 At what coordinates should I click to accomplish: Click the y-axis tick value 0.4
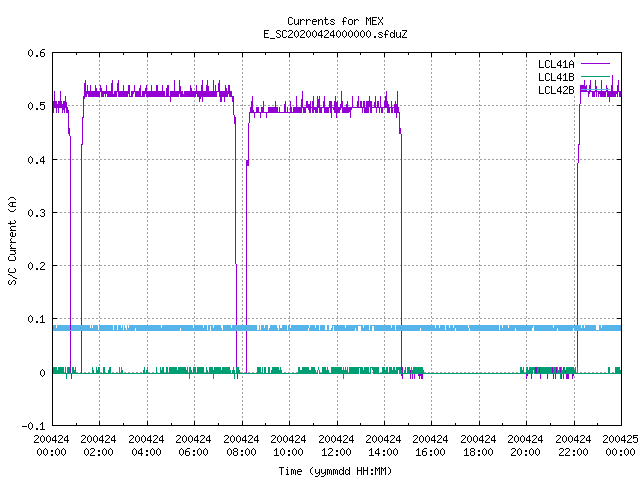point(36,160)
